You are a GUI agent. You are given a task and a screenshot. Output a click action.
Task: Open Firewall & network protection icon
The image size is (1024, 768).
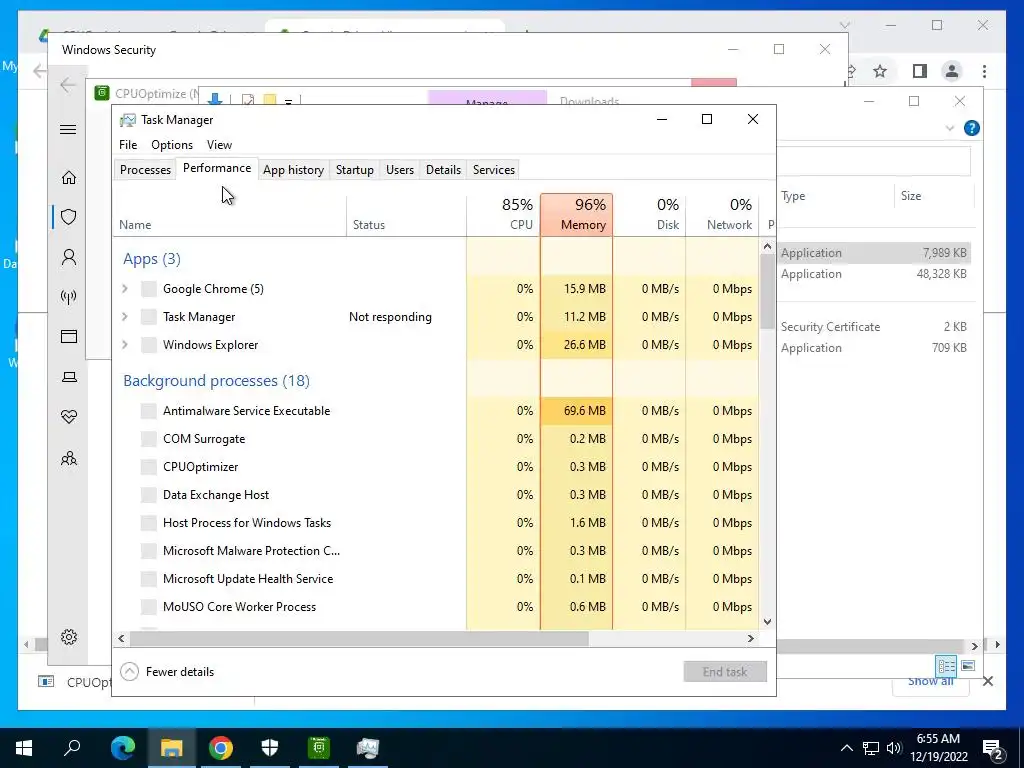pos(69,297)
